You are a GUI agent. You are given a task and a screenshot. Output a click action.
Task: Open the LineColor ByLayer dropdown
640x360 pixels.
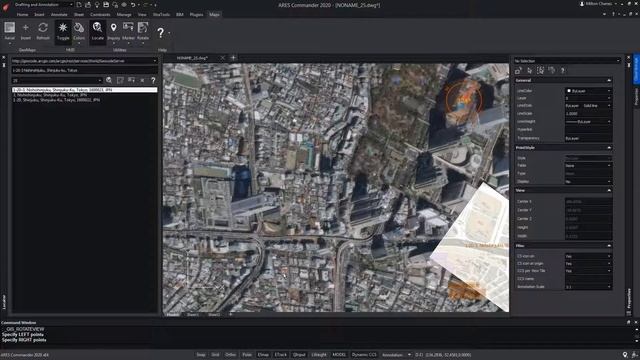click(x=609, y=91)
